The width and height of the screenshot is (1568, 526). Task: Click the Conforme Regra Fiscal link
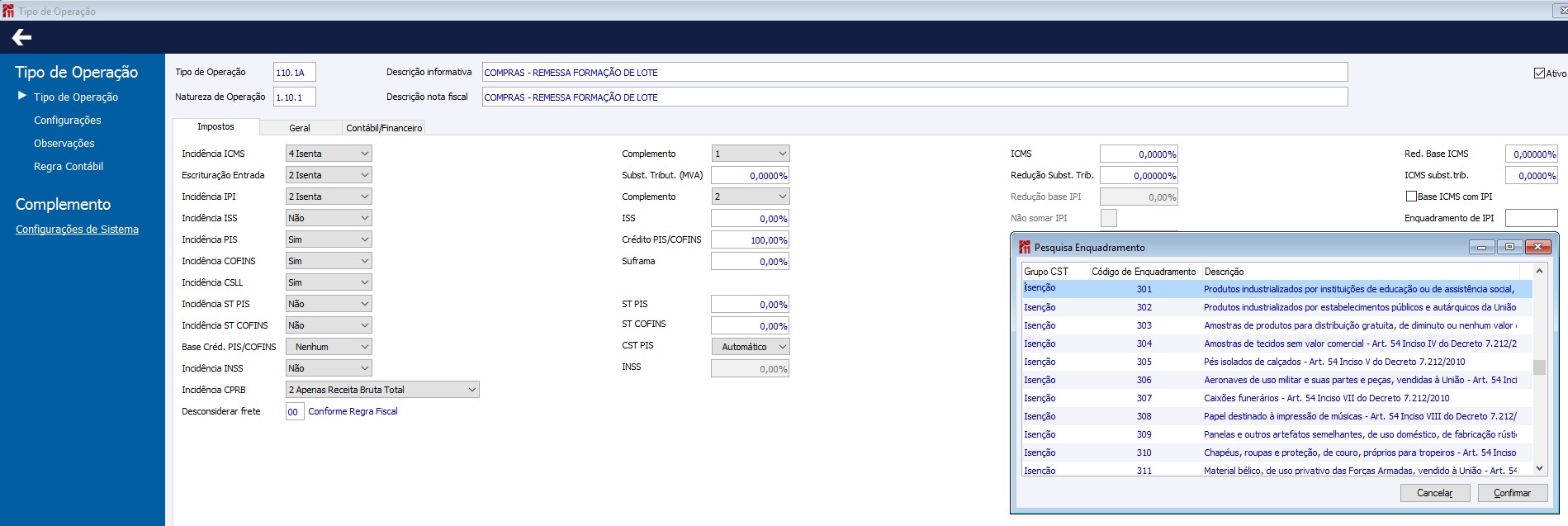(353, 411)
